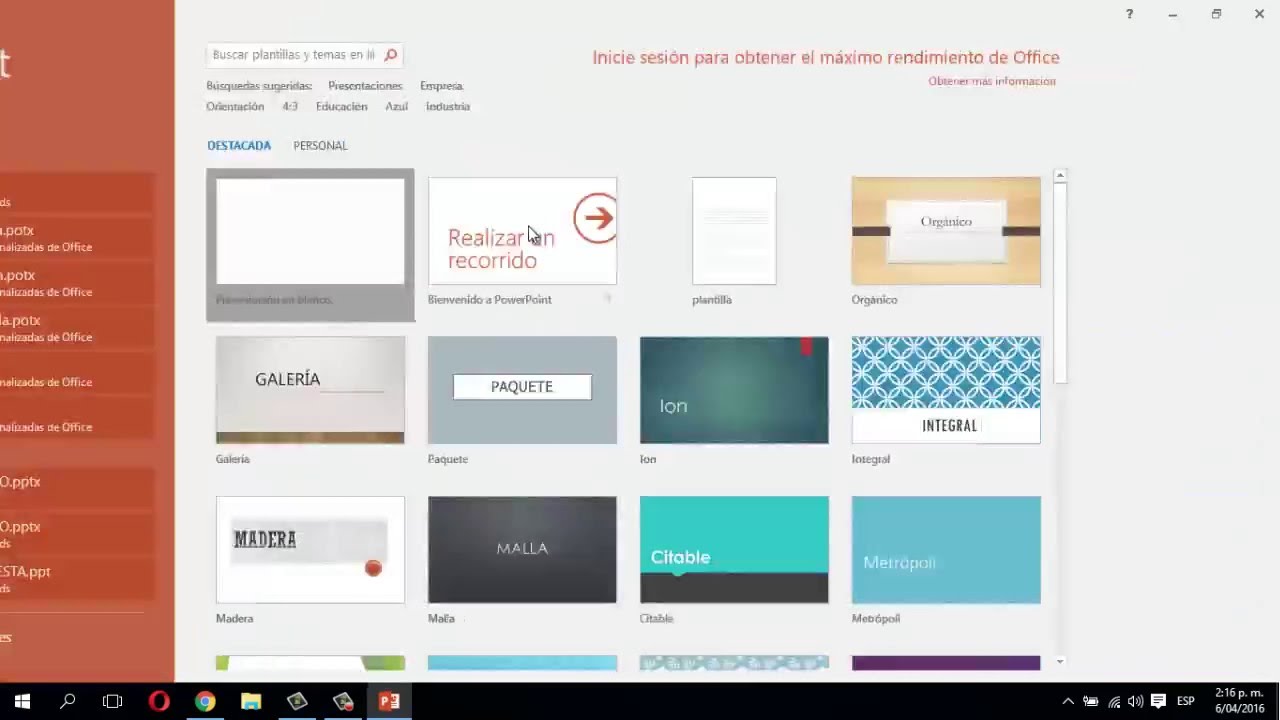Search suggested term Empresa
Screen dimensions: 1280x720
441,86
